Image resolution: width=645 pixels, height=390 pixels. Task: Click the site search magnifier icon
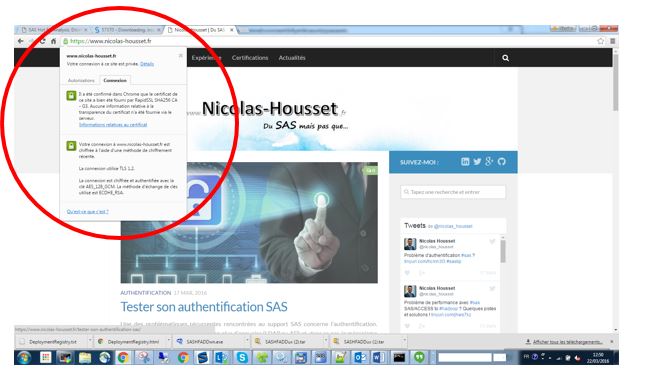pos(505,58)
